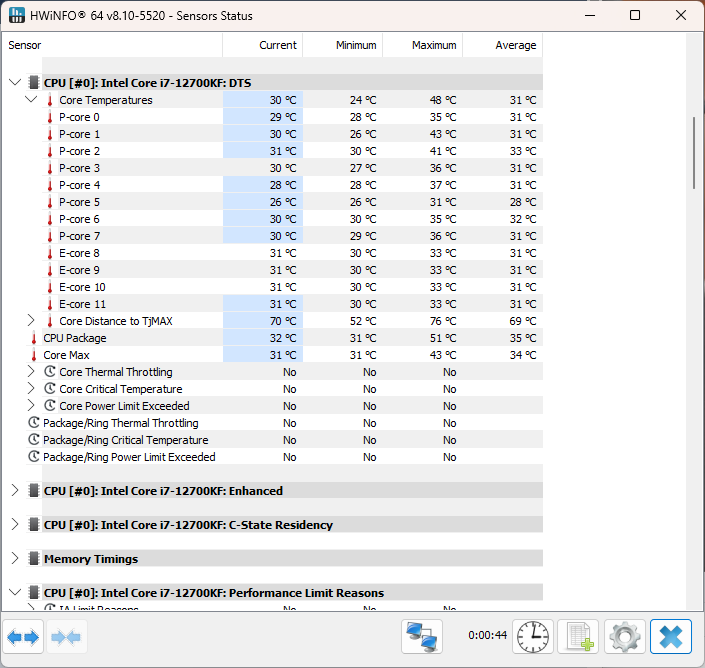The width and height of the screenshot is (705, 668).
Task: Expand Core Distance to TjMAX
Action: click(31, 321)
